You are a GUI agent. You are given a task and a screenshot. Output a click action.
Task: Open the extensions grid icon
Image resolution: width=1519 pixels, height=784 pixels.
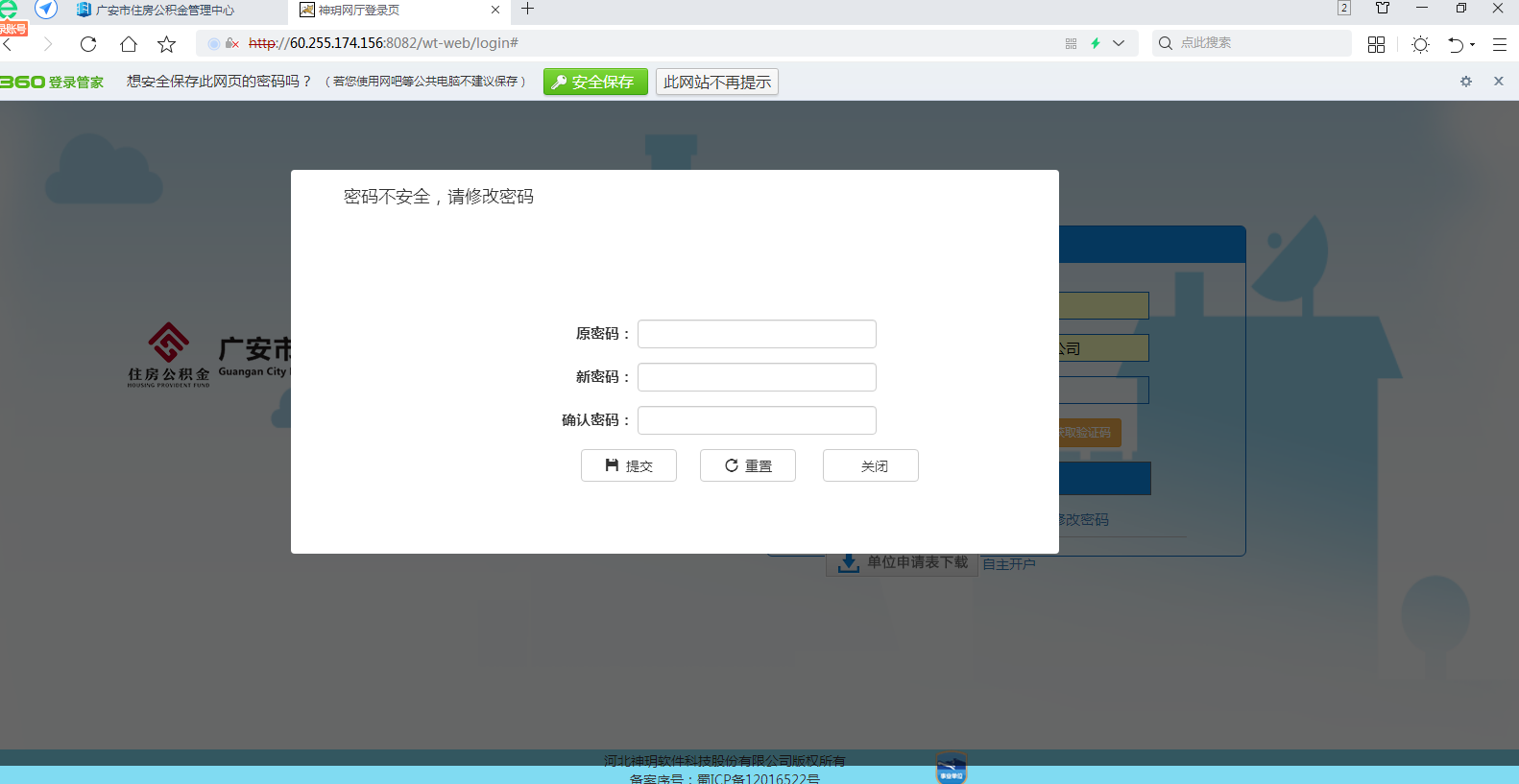click(1376, 44)
